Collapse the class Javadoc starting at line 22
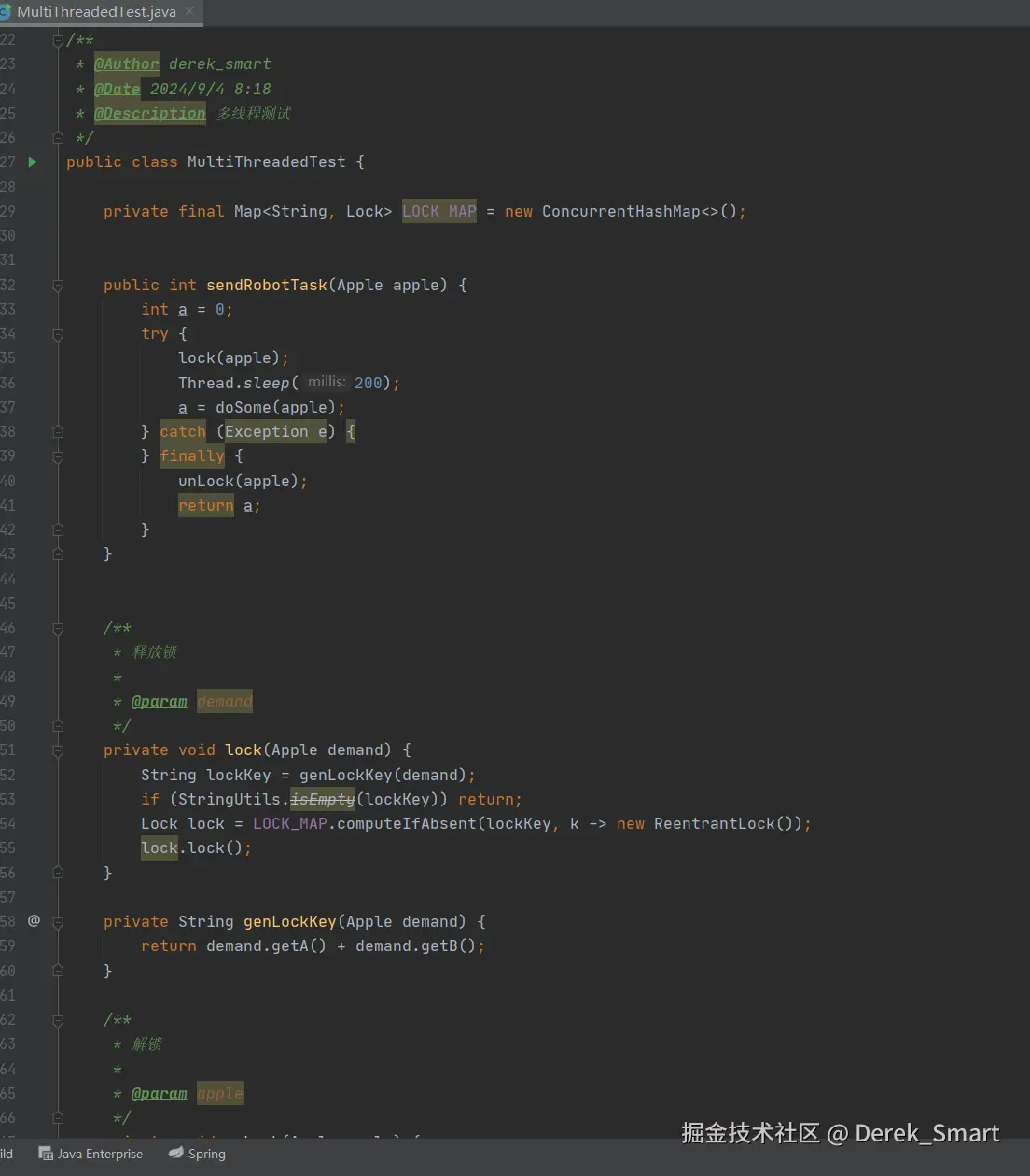Image resolution: width=1030 pixels, height=1176 pixels. click(x=58, y=40)
